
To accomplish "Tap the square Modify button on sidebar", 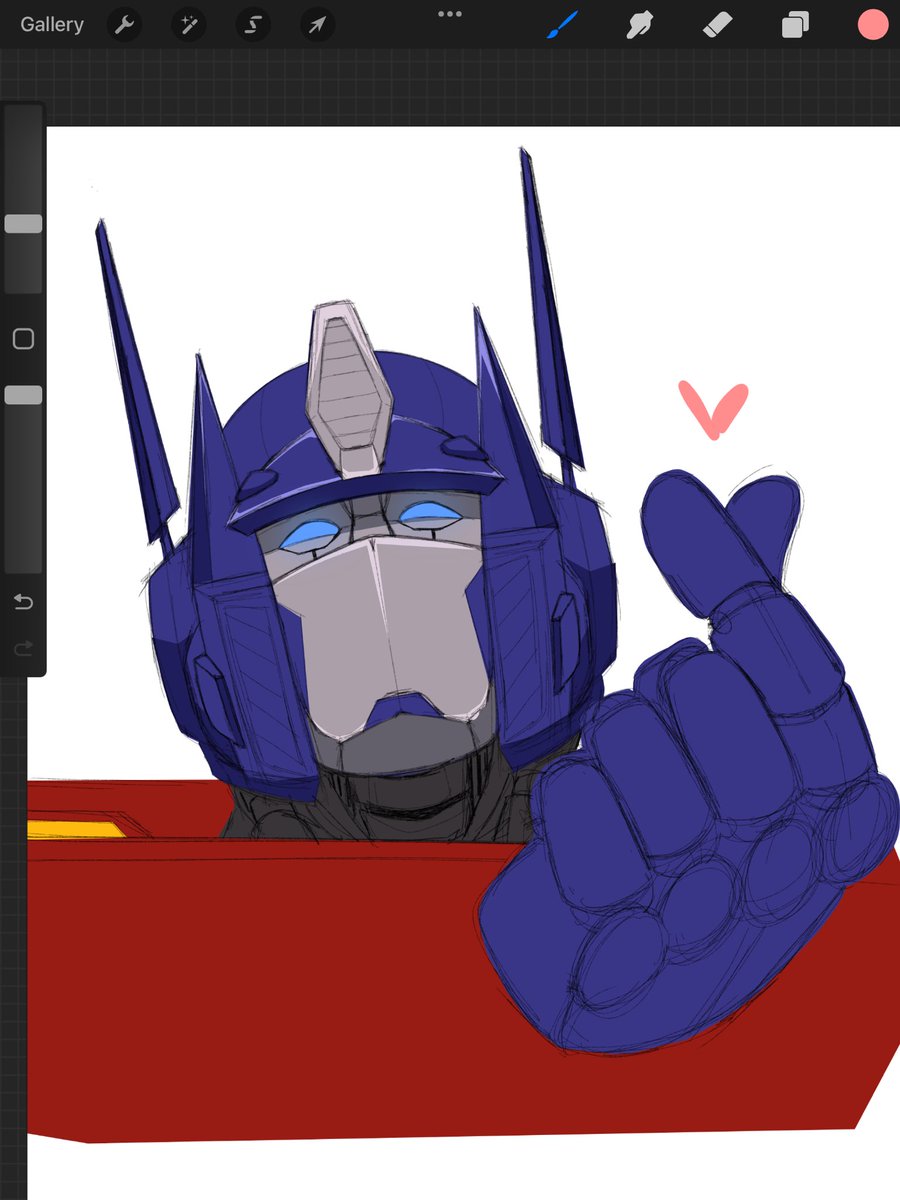I will [x=23, y=339].
